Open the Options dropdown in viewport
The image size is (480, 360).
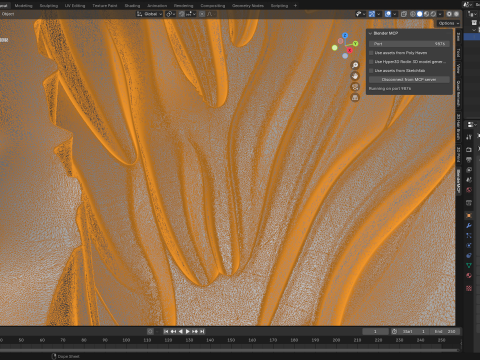tap(449, 23)
